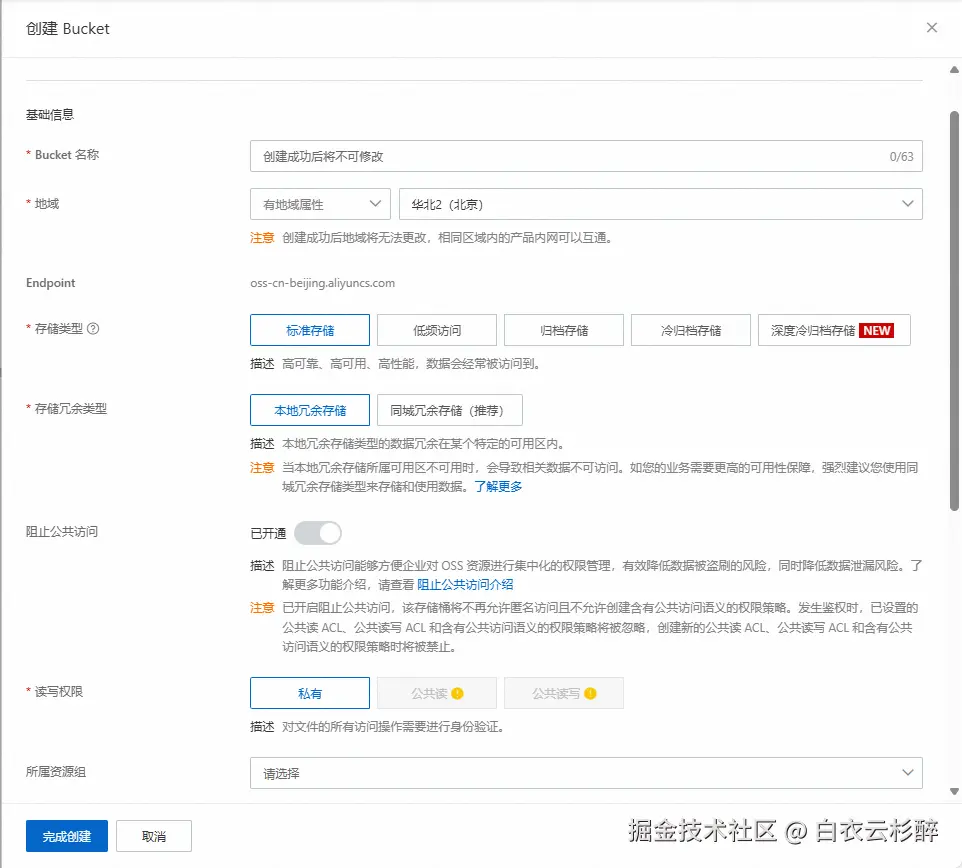This screenshot has width=962, height=868.
Task: Click the scrollbar down arrow
Action: 954,791
